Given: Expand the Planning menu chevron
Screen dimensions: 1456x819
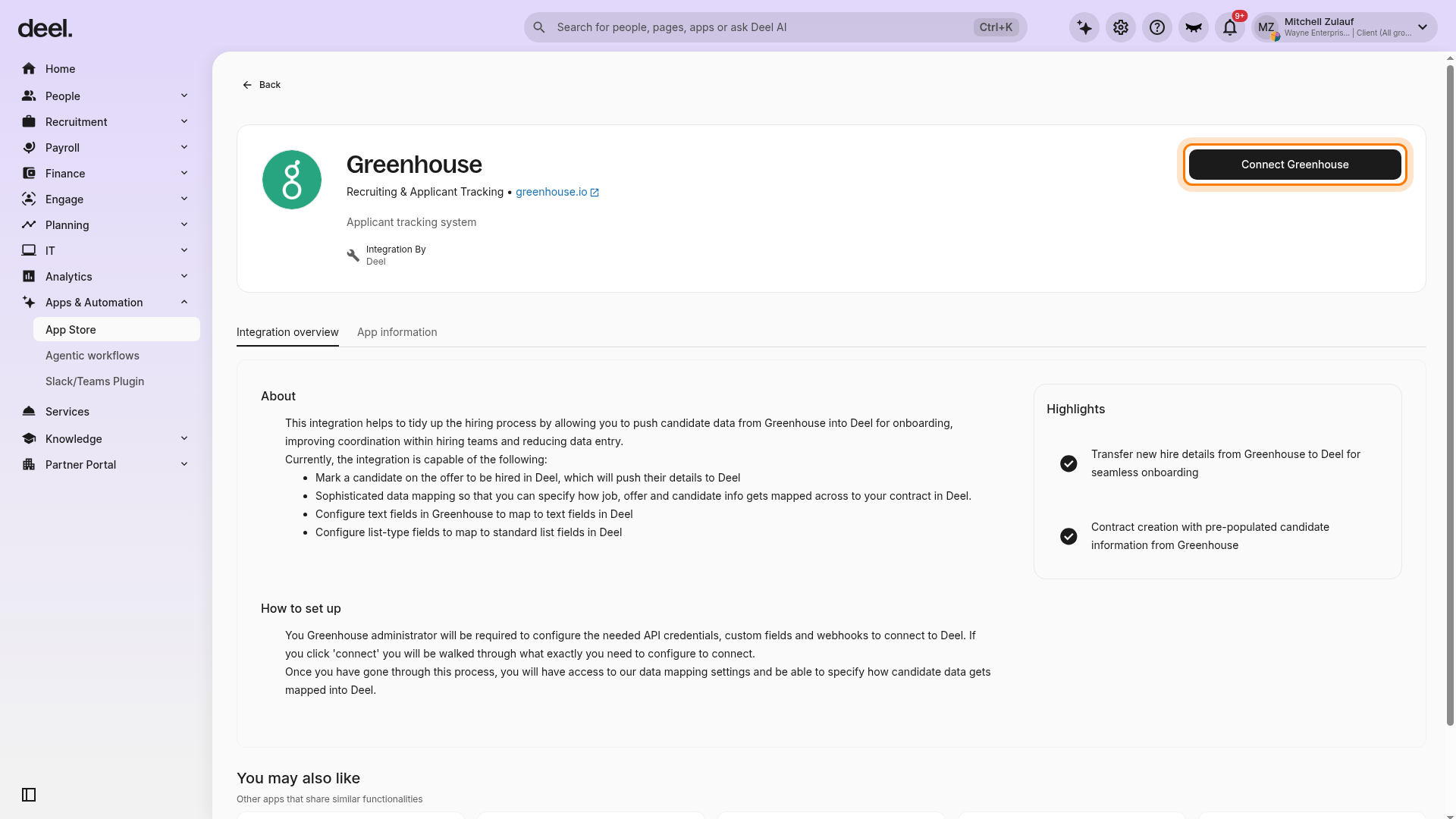Looking at the screenshot, I should point(184,224).
